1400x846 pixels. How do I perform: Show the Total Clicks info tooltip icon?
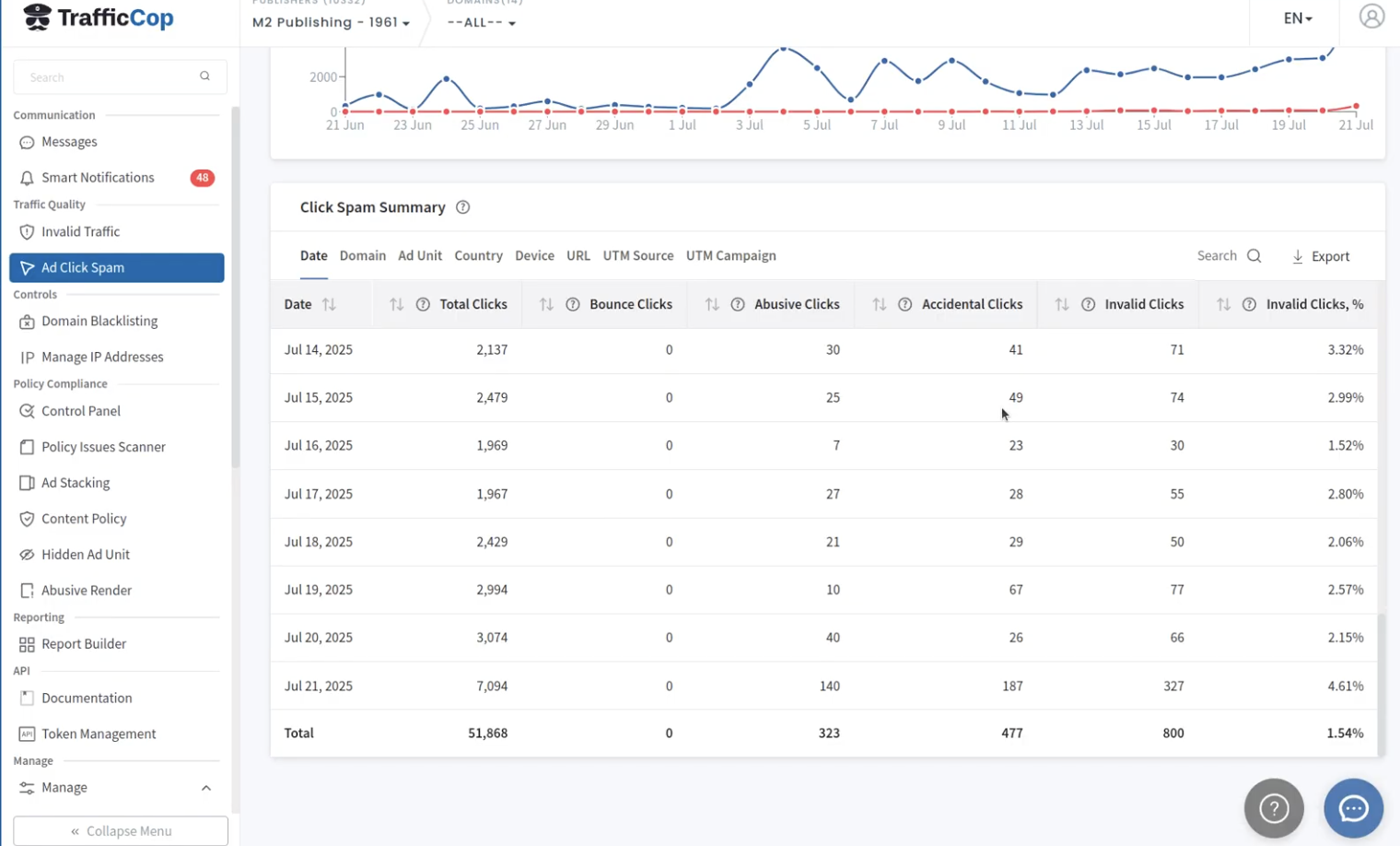(x=423, y=304)
